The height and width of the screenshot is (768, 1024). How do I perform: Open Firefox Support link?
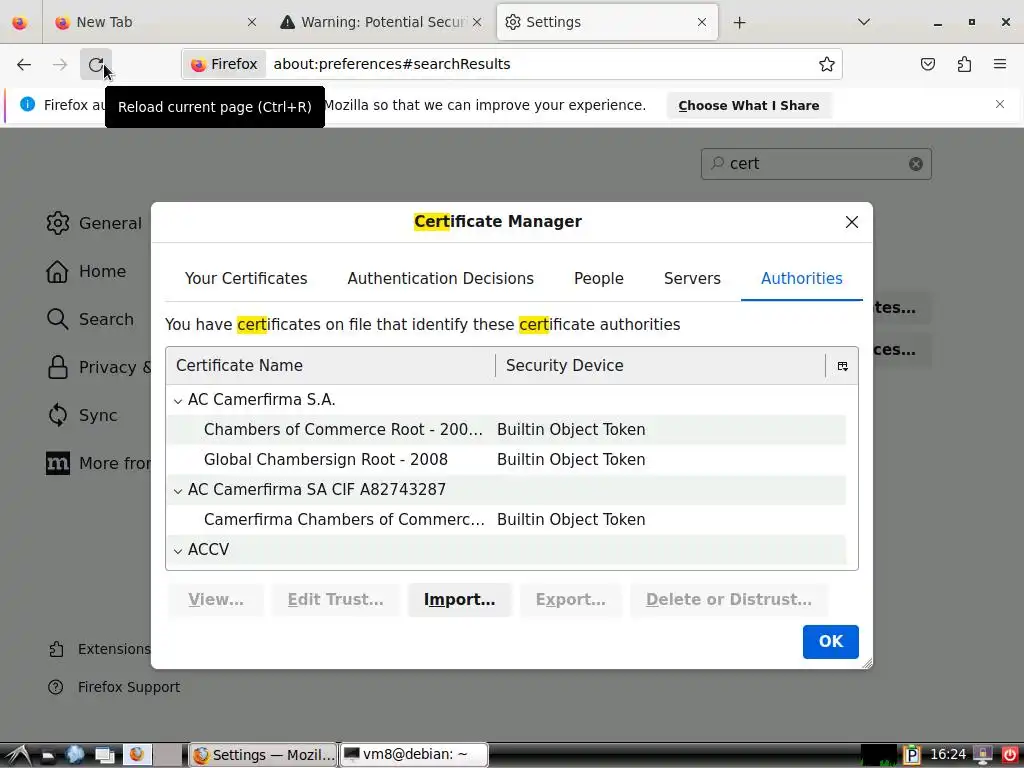tap(114, 688)
